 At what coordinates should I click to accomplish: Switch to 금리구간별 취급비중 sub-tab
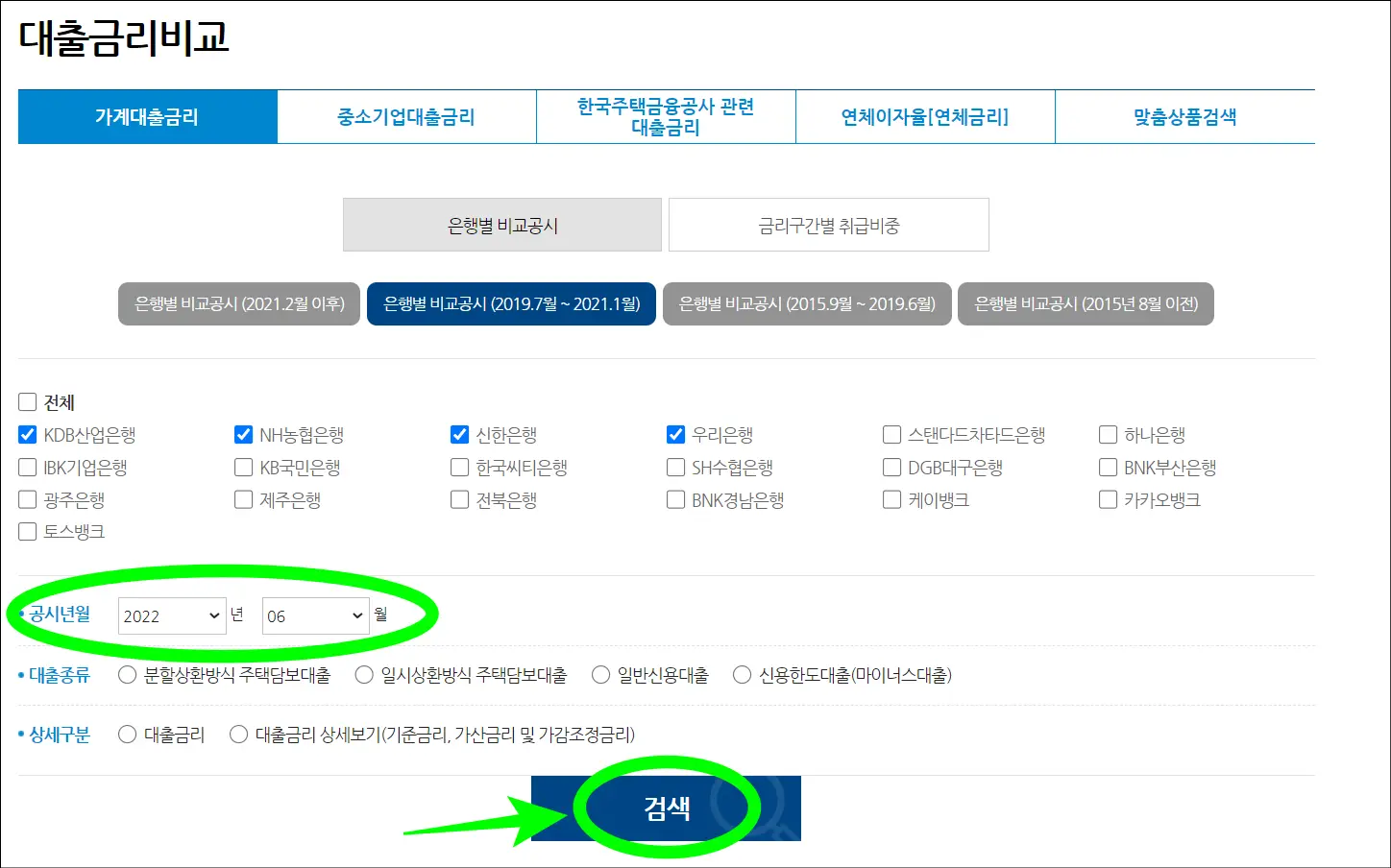[x=829, y=225]
